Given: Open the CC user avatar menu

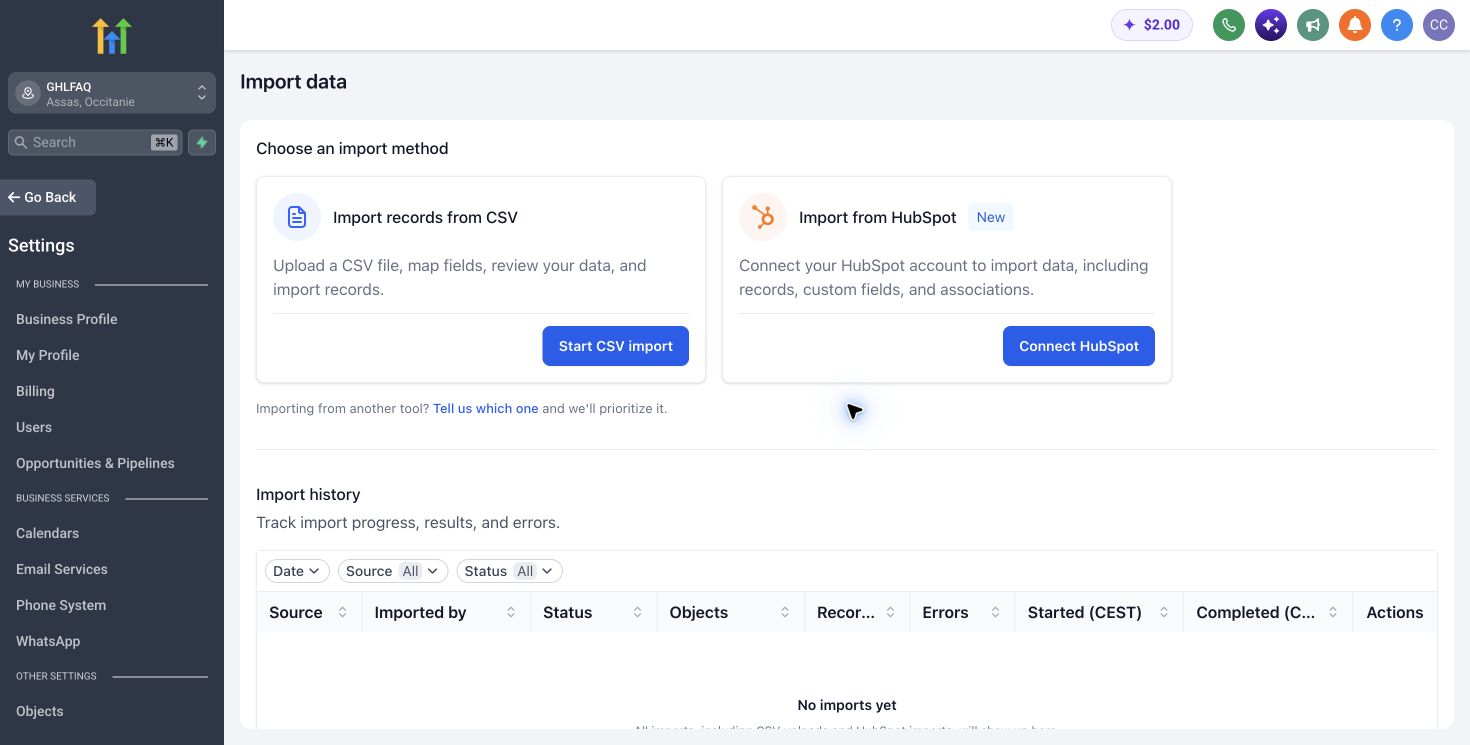Looking at the screenshot, I should tap(1439, 25).
